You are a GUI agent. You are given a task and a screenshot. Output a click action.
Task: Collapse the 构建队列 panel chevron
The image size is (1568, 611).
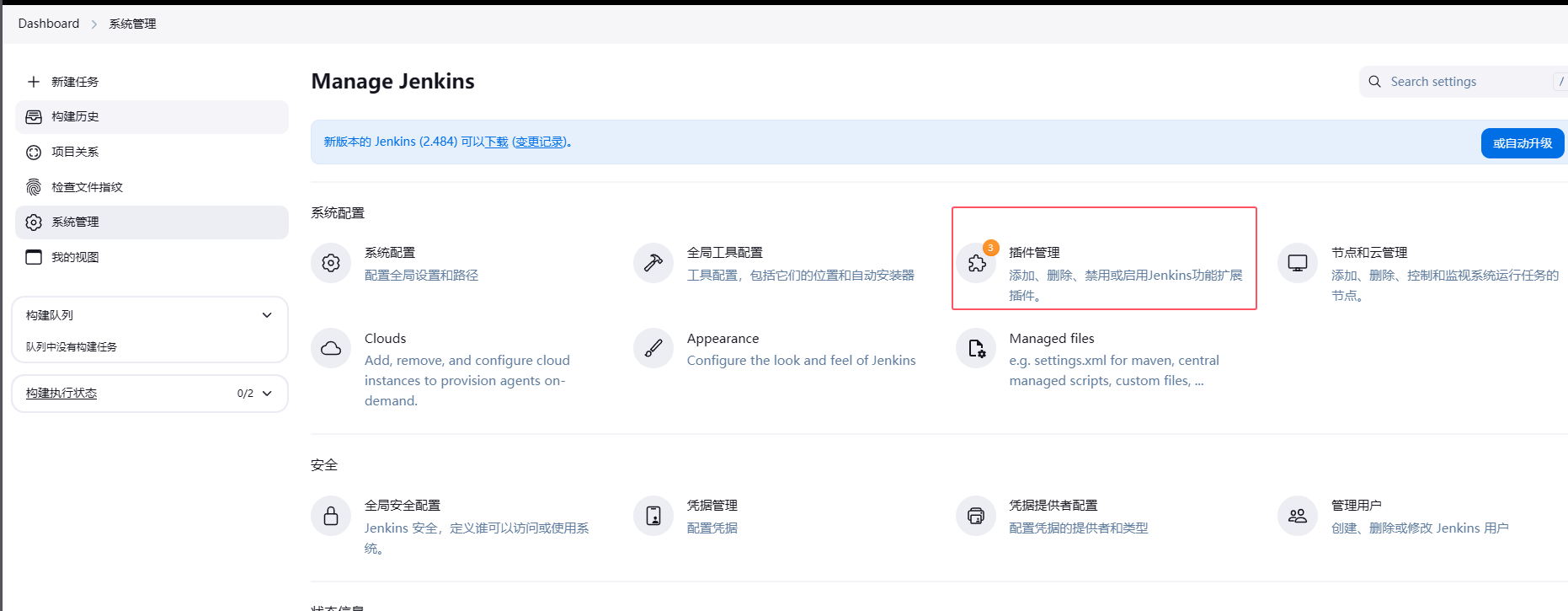point(267,315)
